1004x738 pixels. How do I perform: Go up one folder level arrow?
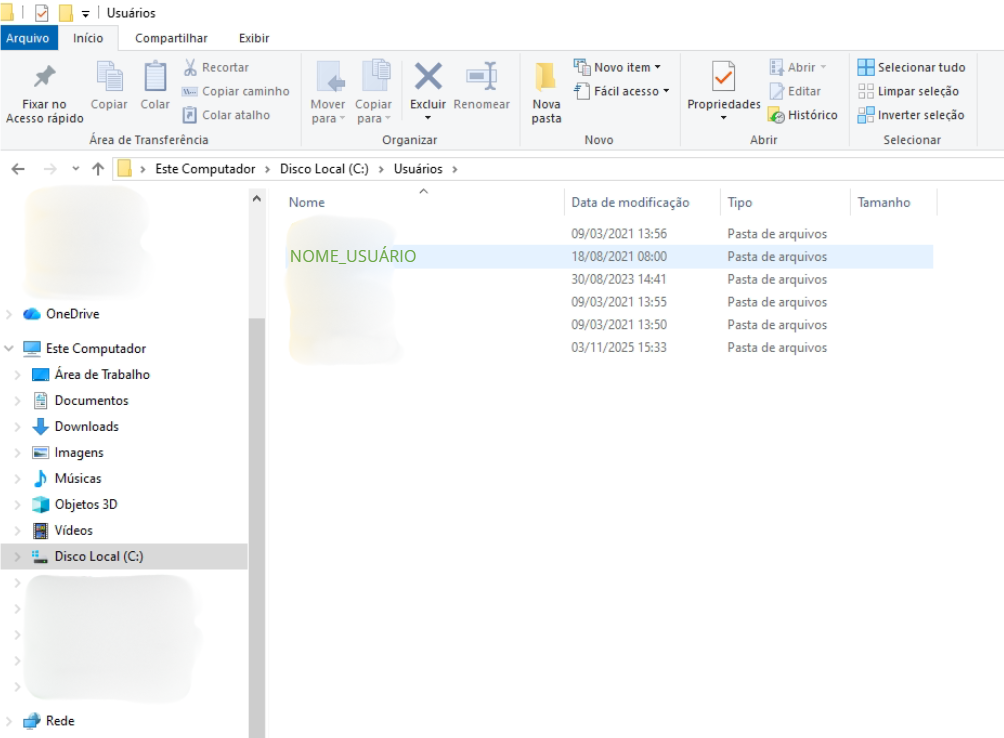pos(98,169)
